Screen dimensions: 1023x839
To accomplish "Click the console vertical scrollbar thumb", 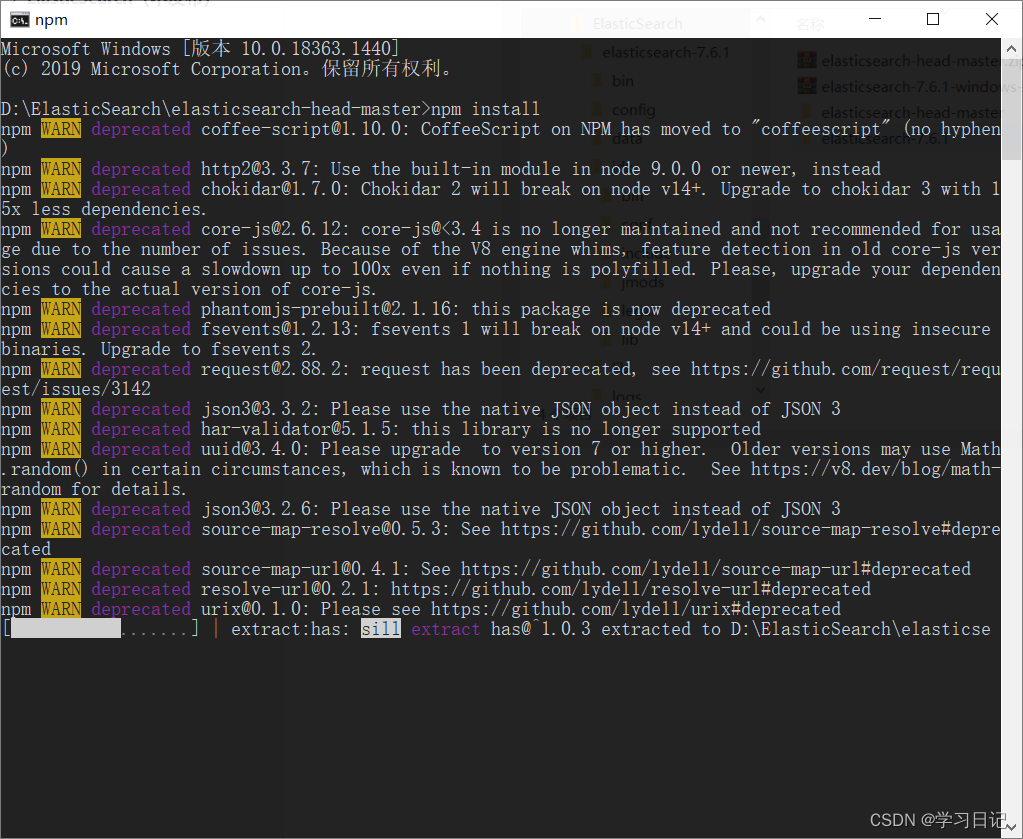I will [1011, 110].
